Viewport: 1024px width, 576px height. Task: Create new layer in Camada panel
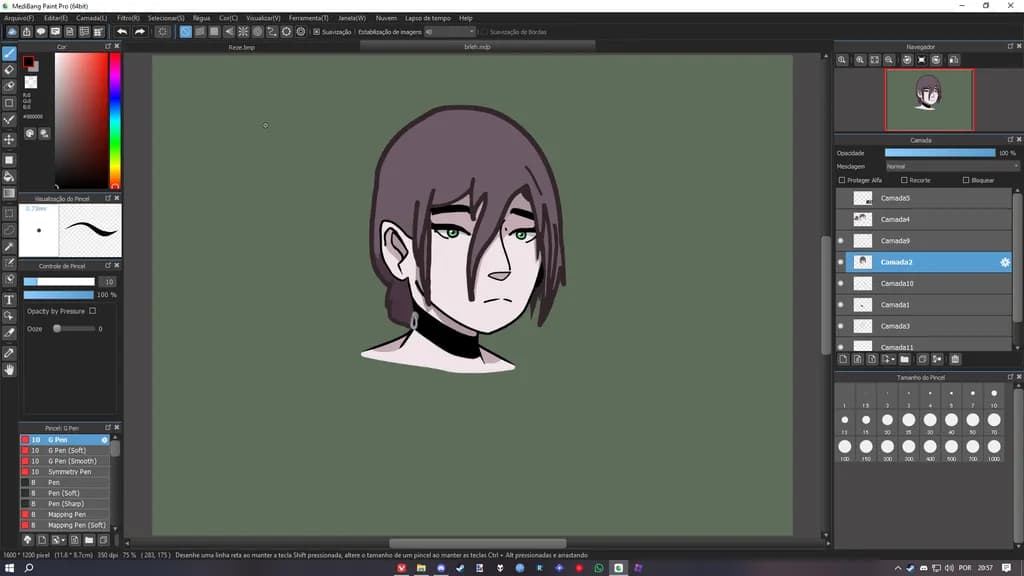pos(843,359)
